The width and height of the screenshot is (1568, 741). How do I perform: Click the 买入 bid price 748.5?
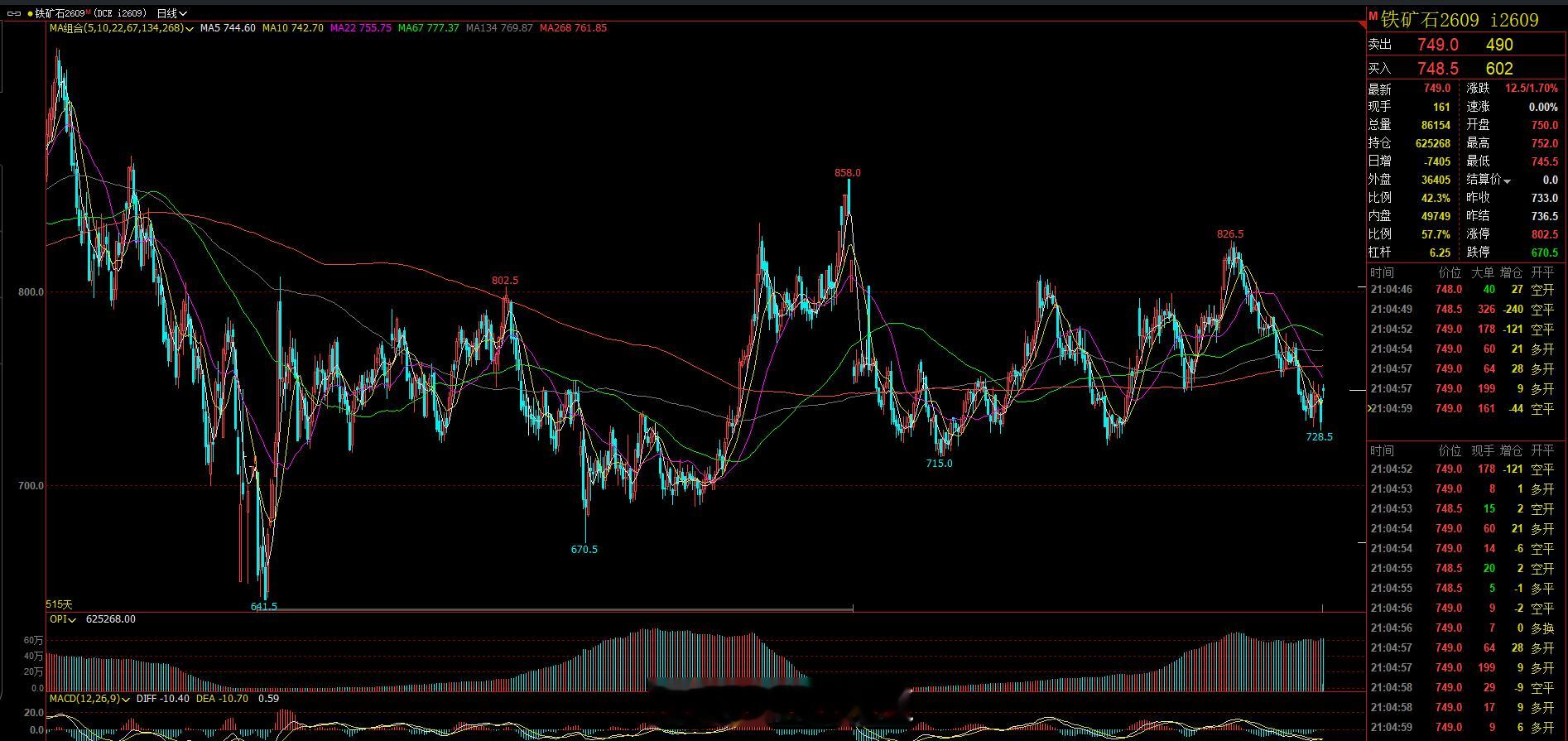coord(1438,69)
